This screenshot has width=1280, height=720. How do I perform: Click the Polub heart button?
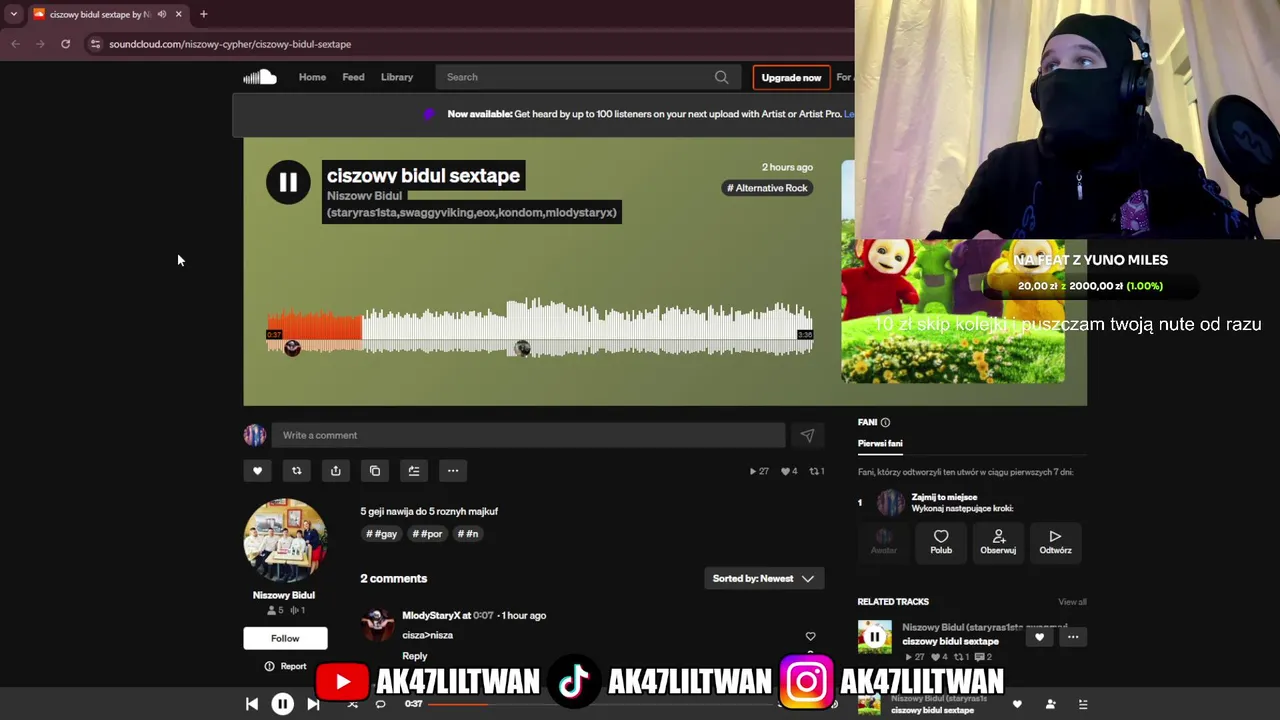(941, 542)
